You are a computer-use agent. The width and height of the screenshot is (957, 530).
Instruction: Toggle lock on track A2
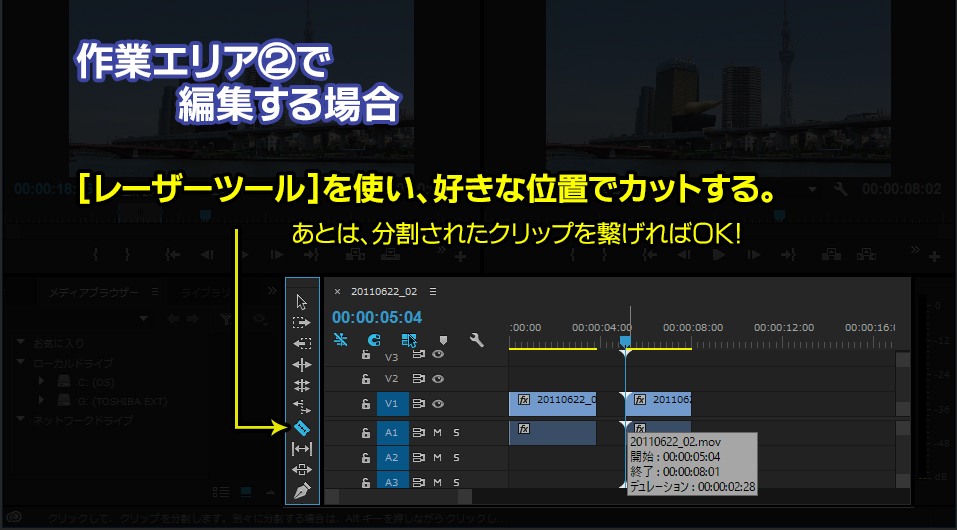366,457
